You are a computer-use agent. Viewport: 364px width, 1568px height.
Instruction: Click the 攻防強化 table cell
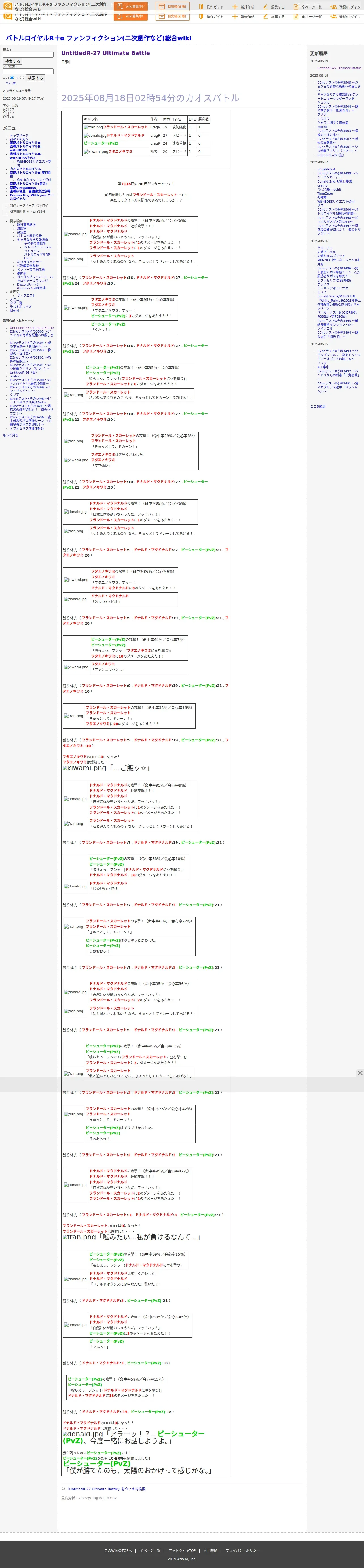pos(179,127)
